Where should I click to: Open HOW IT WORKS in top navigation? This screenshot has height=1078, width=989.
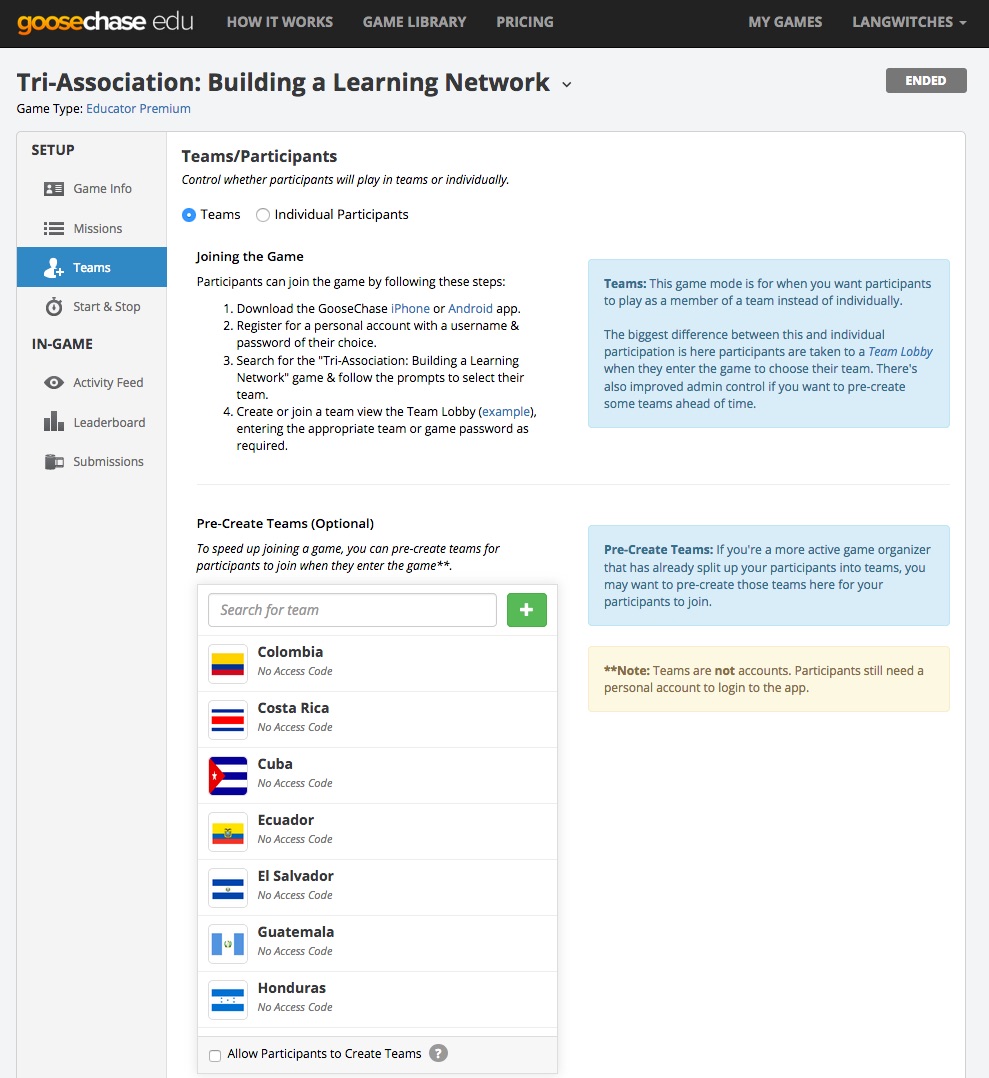(280, 22)
